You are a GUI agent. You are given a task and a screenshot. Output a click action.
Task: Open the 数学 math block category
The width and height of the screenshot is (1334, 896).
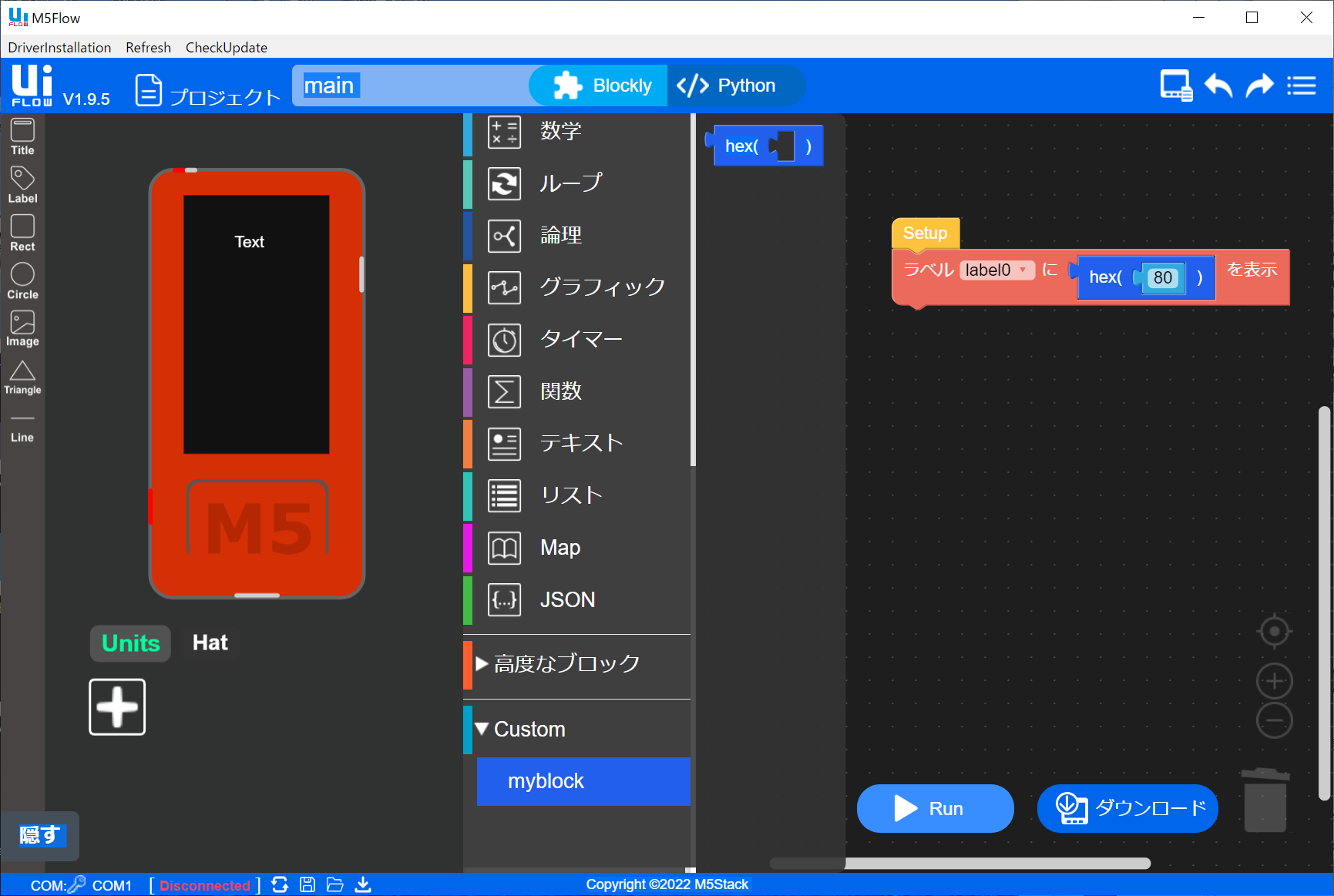576,131
